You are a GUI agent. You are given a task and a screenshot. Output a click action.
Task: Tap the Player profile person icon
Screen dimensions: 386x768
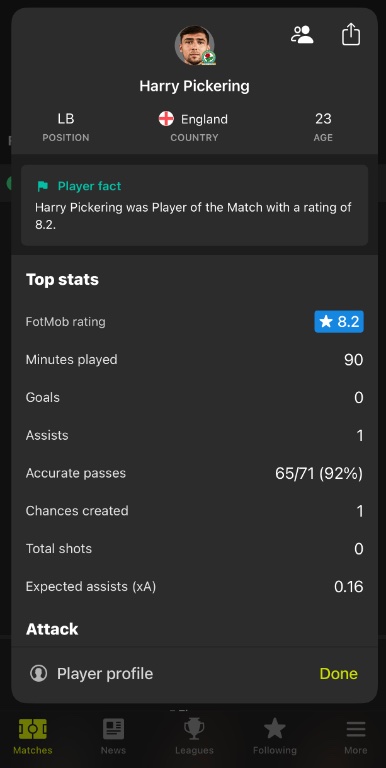pos(39,673)
